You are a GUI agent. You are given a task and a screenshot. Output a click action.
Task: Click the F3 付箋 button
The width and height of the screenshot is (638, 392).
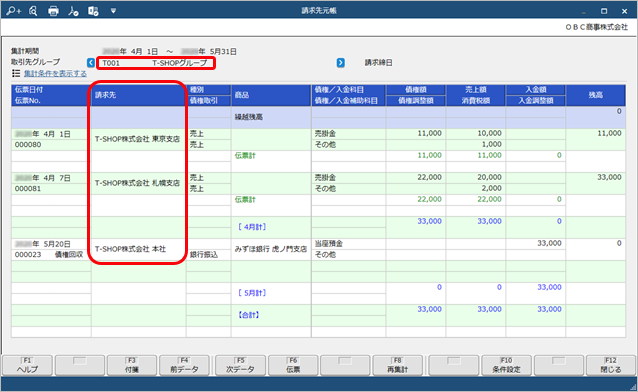tap(131, 365)
